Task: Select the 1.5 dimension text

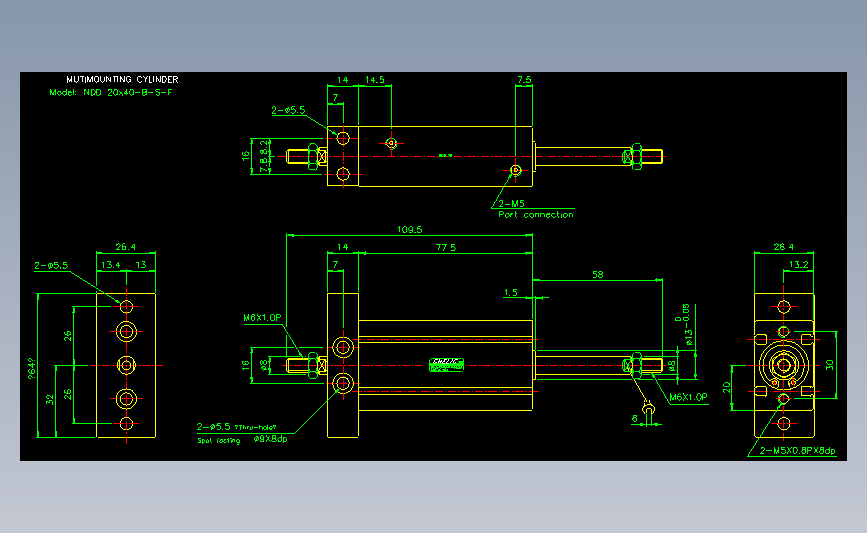Action: [x=511, y=292]
